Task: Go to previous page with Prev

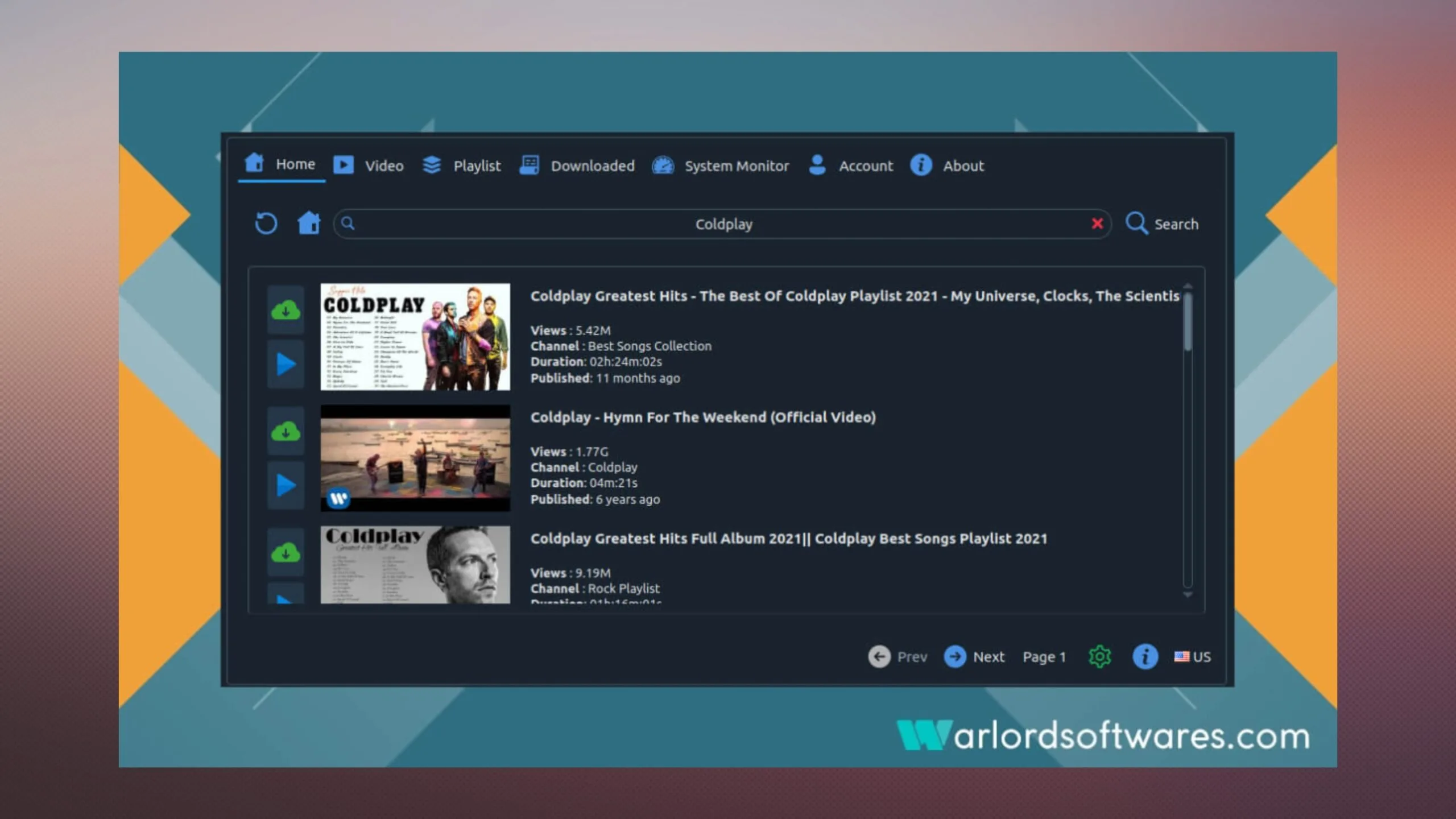Action: pyautogui.click(x=897, y=657)
